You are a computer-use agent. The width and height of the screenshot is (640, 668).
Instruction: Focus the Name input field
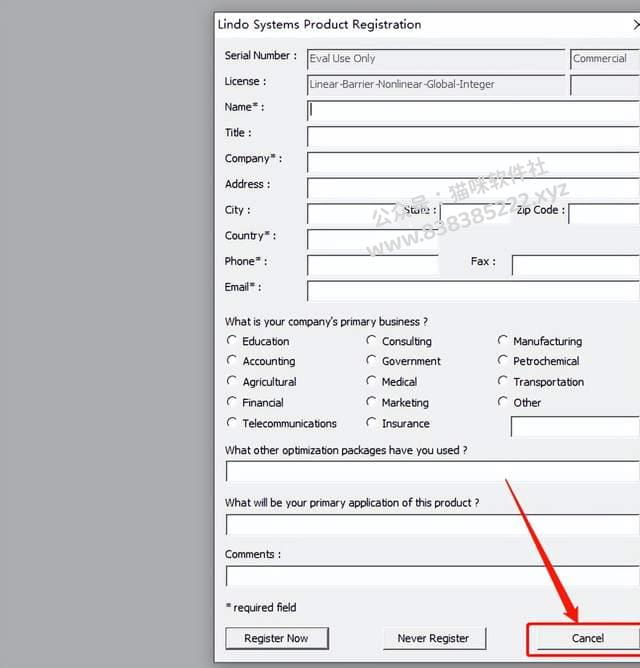pyautogui.click(x=473, y=111)
